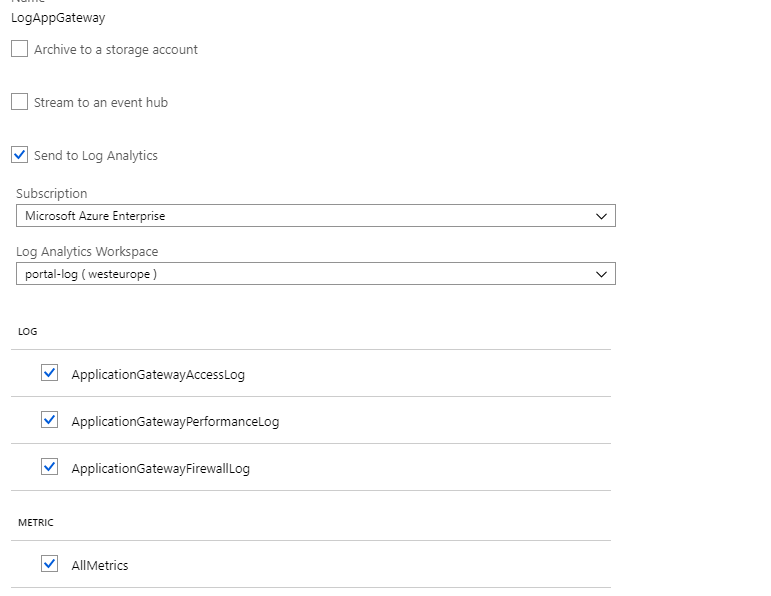Click the ApplicationGatewayFirewallLog row label
The height and width of the screenshot is (596, 771).
(x=160, y=469)
